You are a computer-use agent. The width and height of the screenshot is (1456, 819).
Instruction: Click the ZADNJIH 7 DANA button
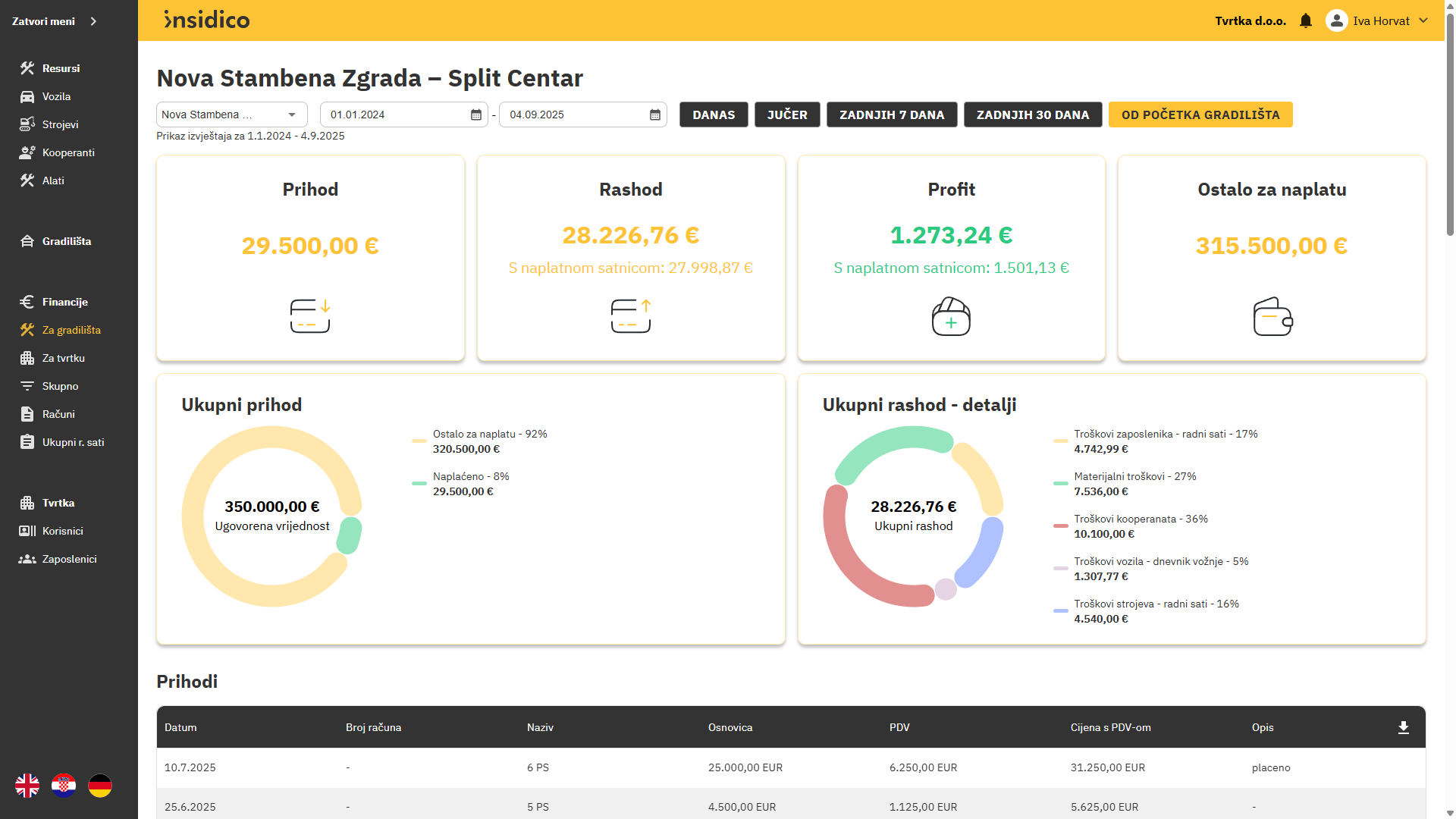892,115
